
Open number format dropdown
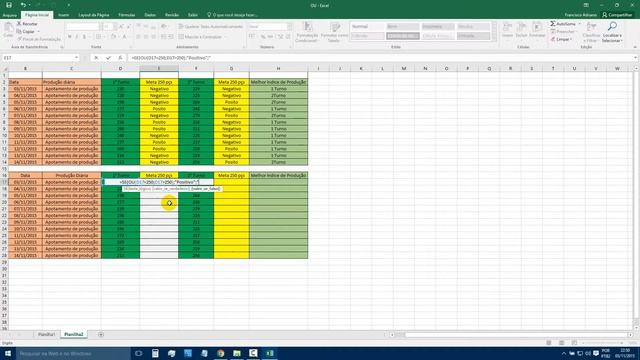click(x=289, y=27)
